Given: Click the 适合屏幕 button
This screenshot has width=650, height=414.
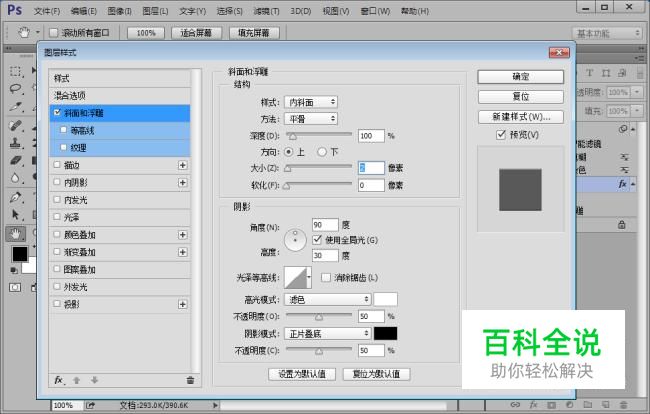Looking at the screenshot, I should coord(196,33).
